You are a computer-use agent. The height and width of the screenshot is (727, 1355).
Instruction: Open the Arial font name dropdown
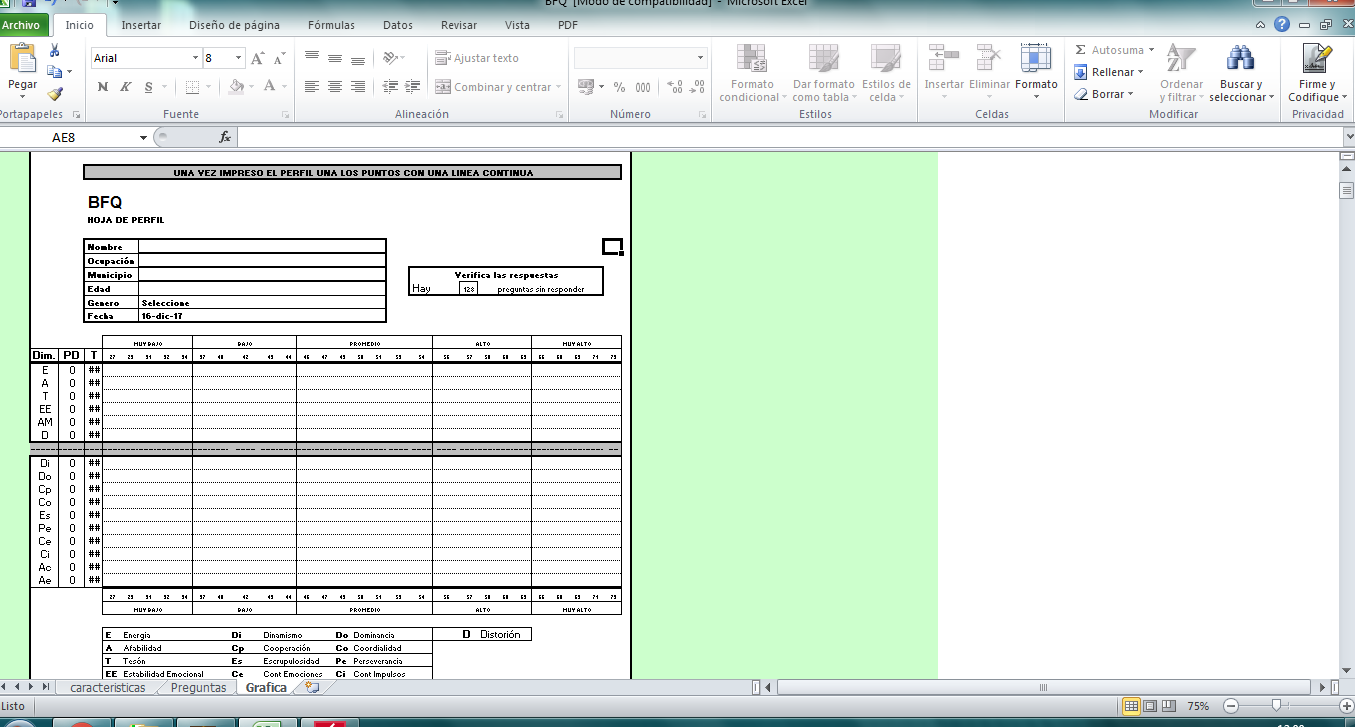(x=195, y=59)
